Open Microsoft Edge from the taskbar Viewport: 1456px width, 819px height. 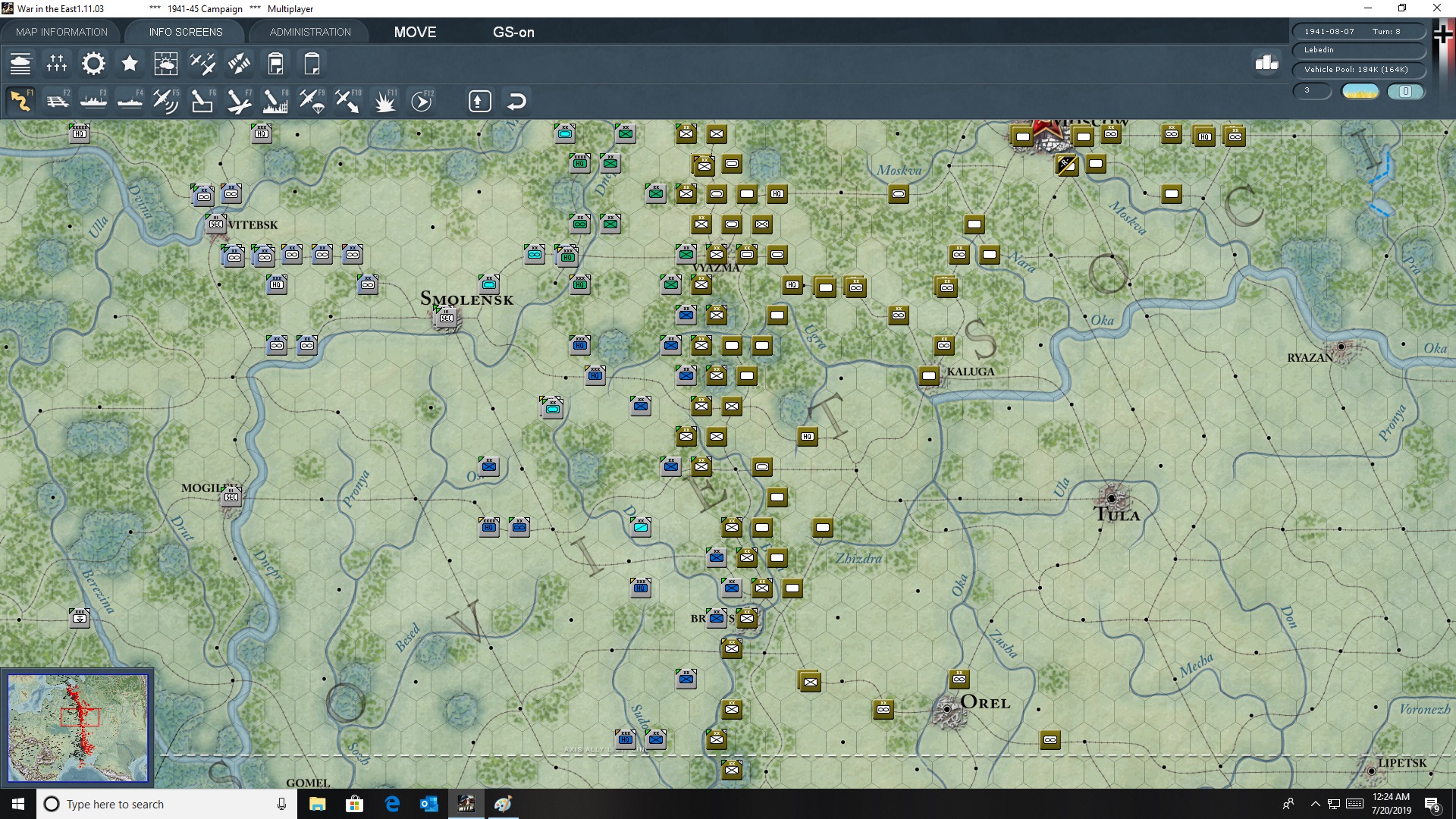(x=392, y=804)
